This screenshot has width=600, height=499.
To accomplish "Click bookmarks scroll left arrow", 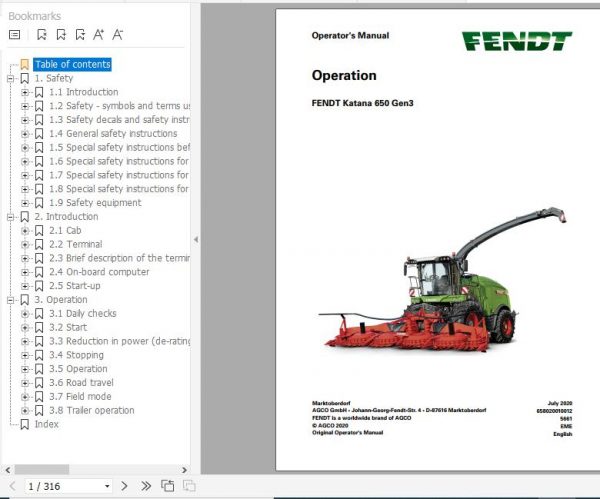I will tap(8, 470).
